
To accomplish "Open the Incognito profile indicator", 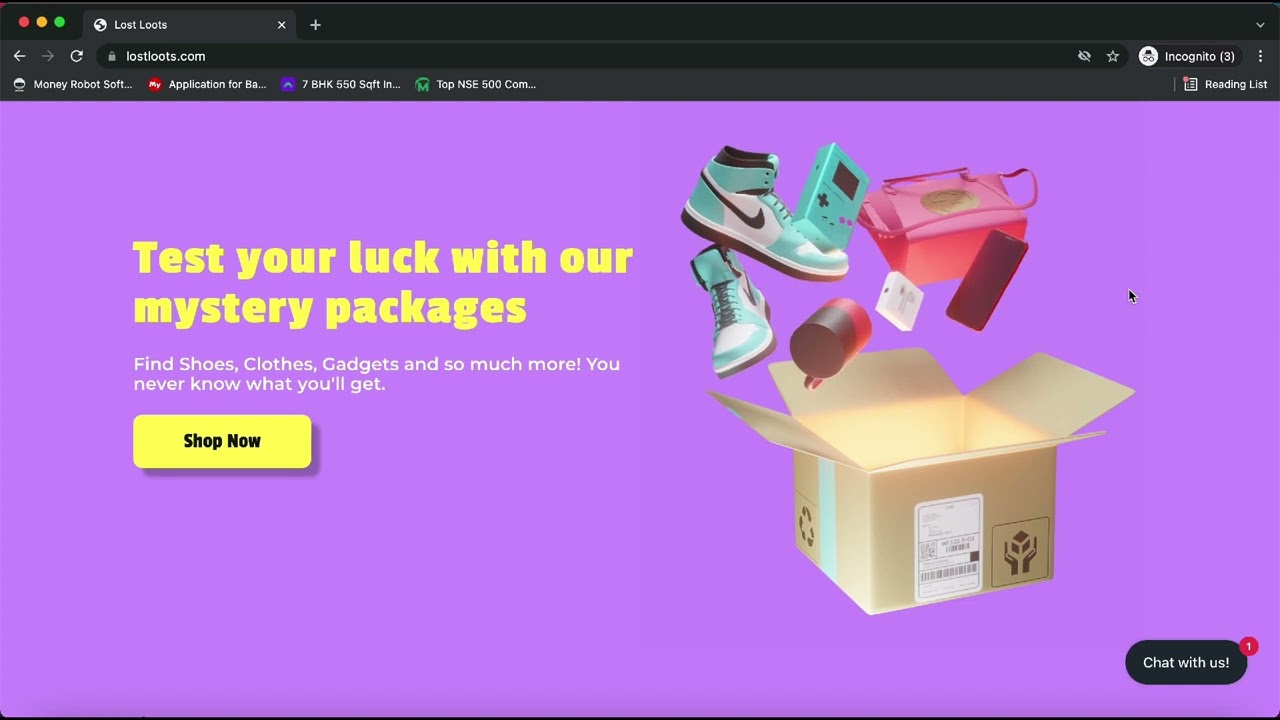I will [x=1188, y=56].
